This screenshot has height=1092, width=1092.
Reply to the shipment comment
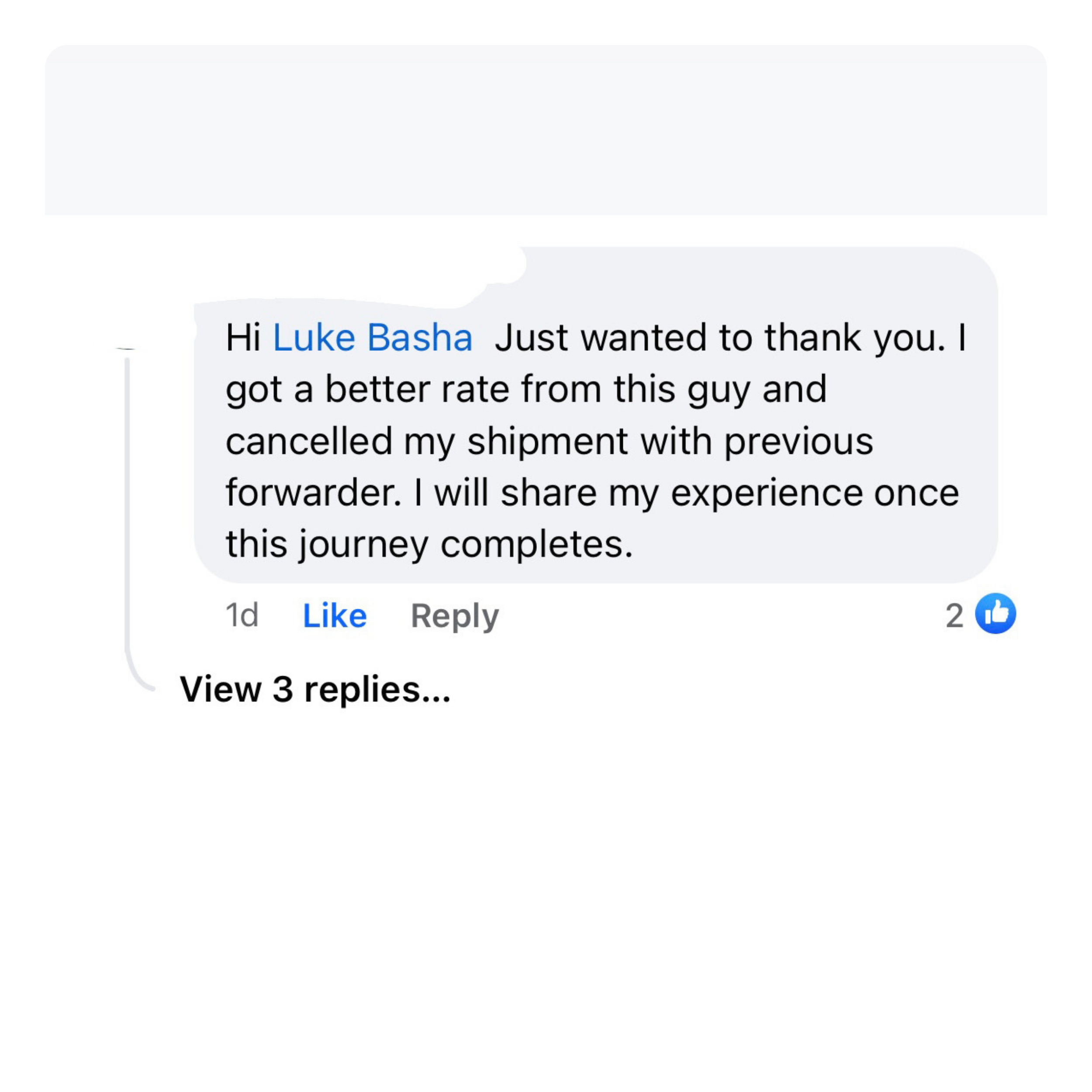pyautogui.click(x=454, y=615)
